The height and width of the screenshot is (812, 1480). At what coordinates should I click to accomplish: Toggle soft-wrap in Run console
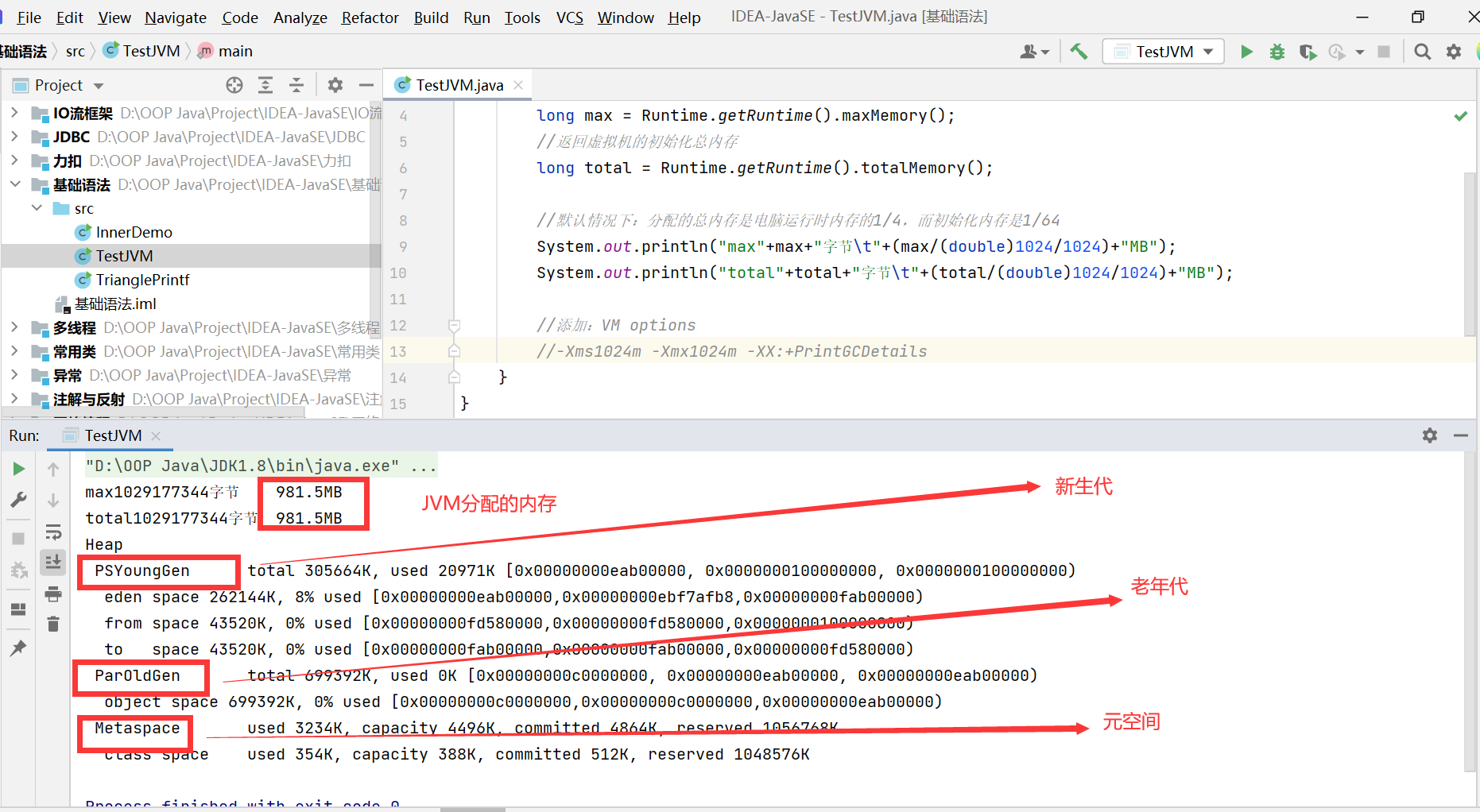53,532
